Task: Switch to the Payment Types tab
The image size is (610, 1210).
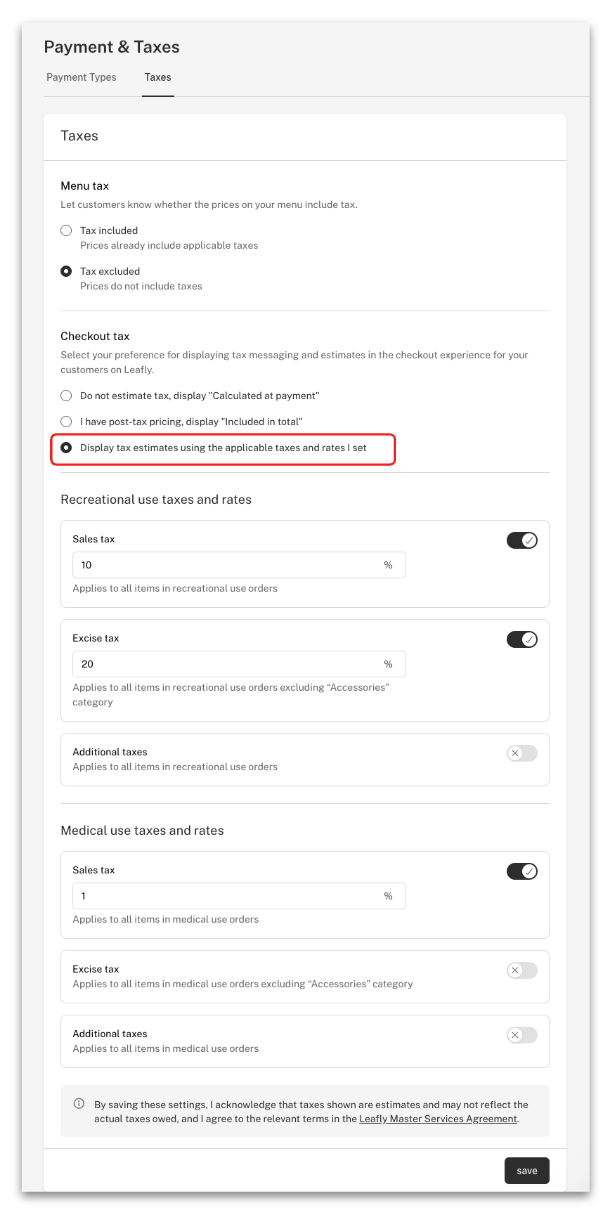Action: [81, 77]
